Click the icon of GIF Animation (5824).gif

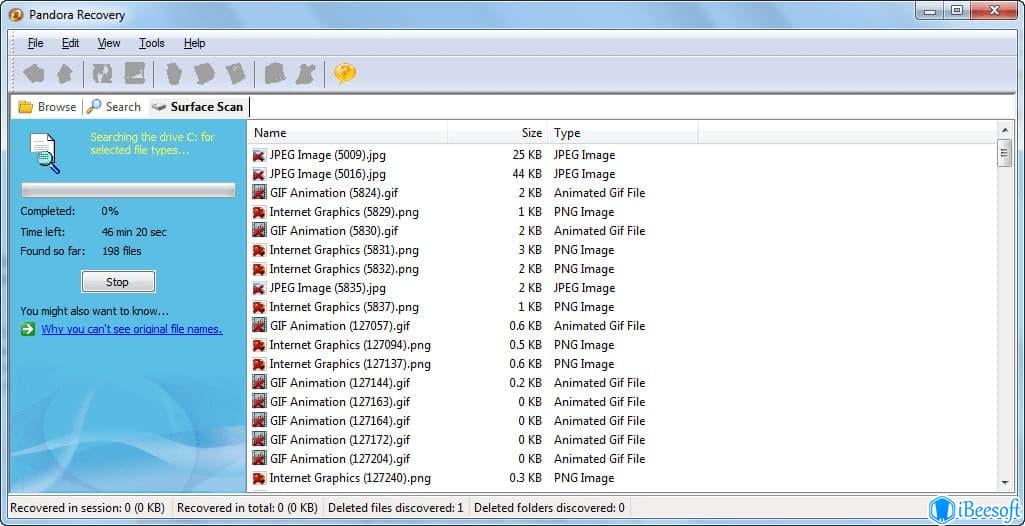click(x=259, y=193)
